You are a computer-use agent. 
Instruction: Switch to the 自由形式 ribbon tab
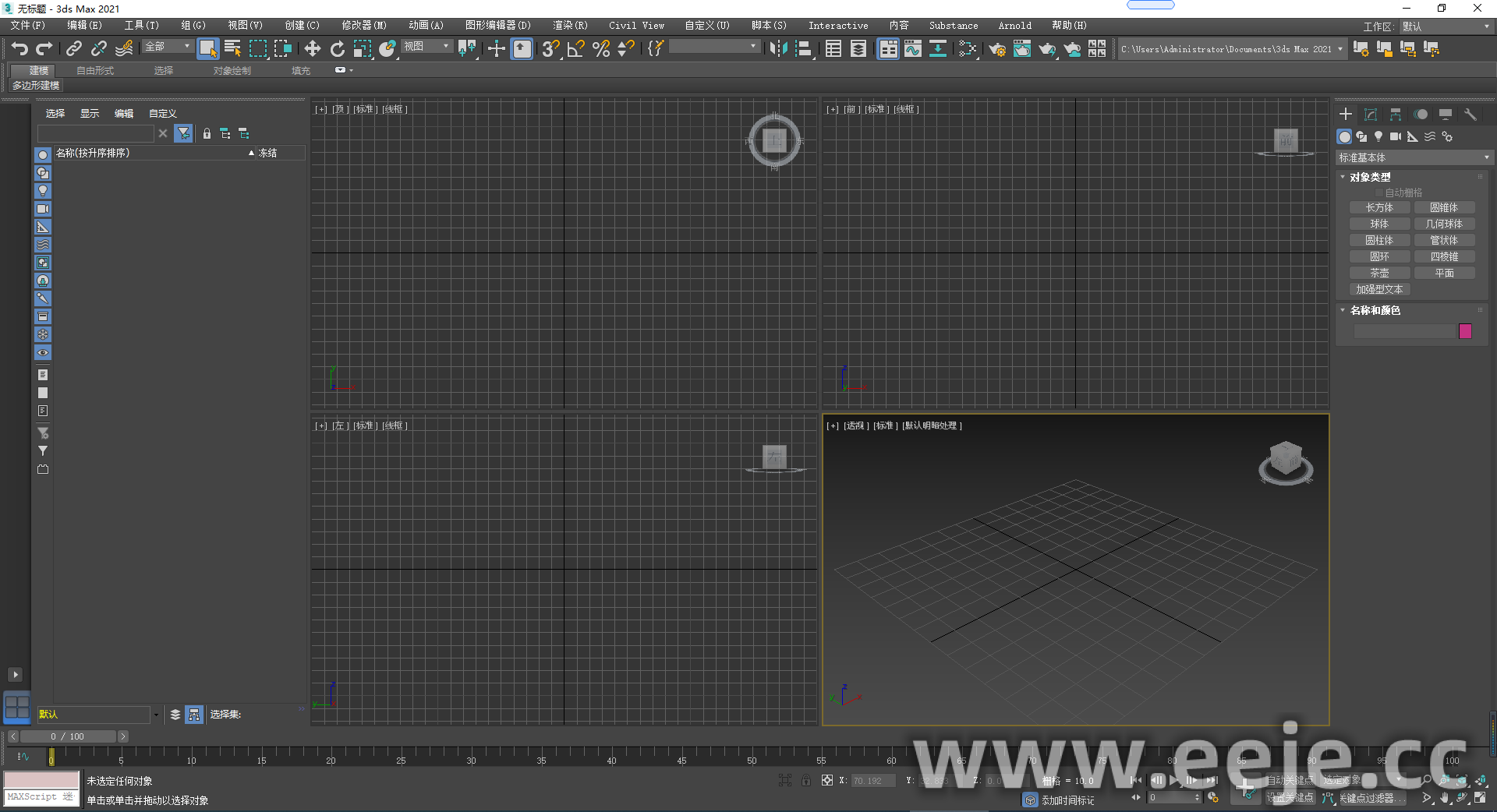(x=95, y=70)
